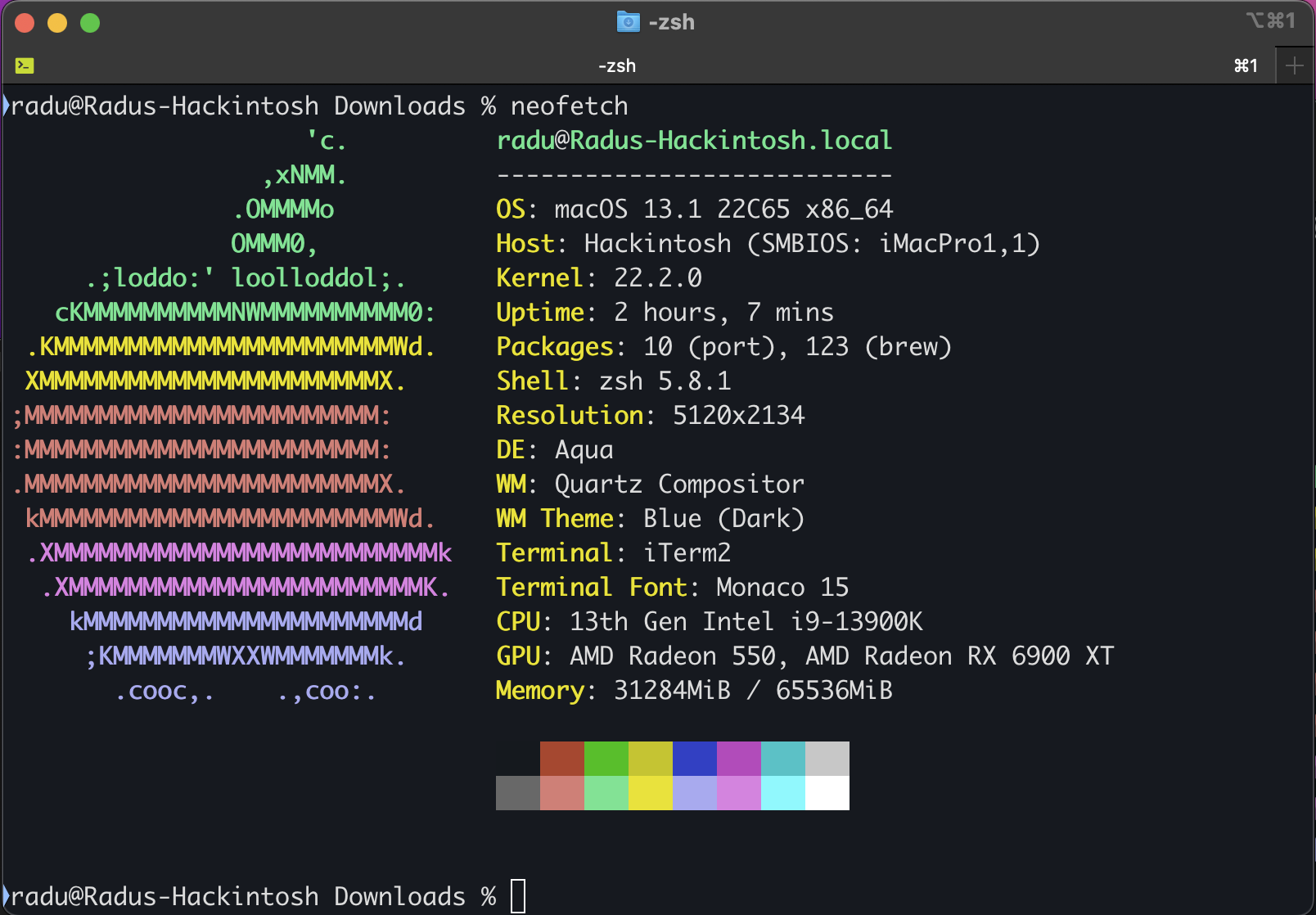Click the light gray color block
The width and height of the screenshot is (1316, 915).
point(827,759)
